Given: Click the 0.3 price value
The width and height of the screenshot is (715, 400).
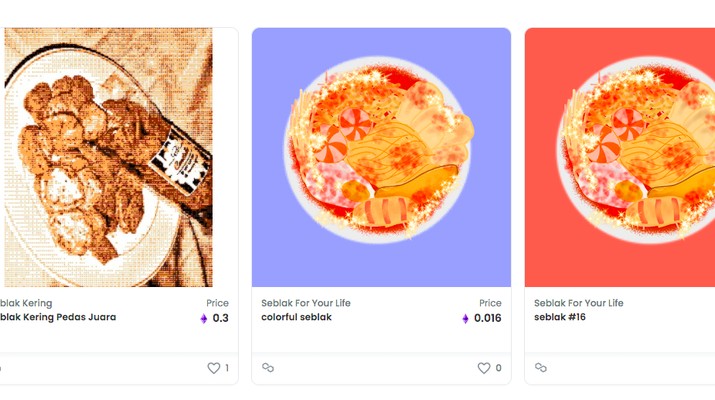Looking at the screenshot, I should 221,318.
